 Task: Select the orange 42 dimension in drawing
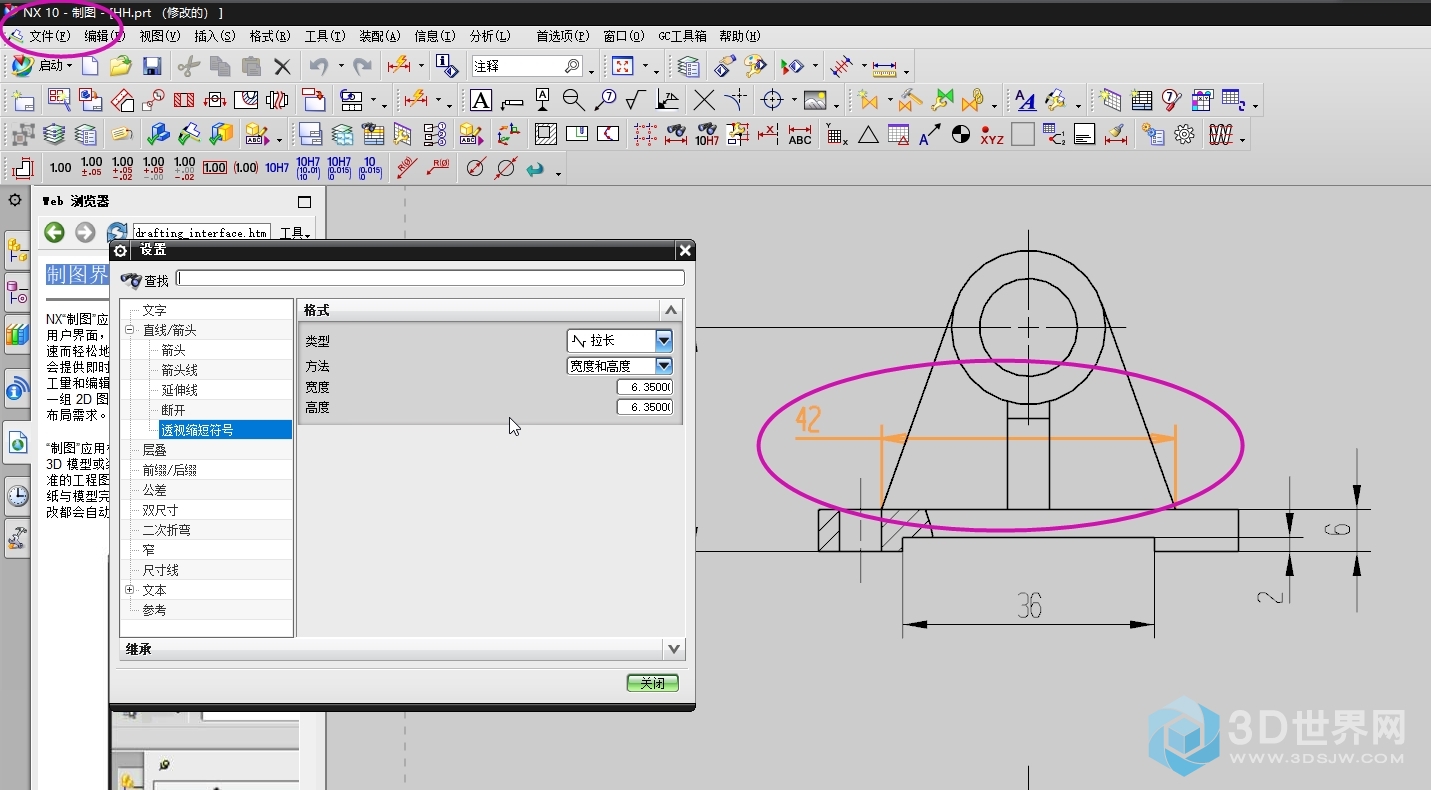808,421
